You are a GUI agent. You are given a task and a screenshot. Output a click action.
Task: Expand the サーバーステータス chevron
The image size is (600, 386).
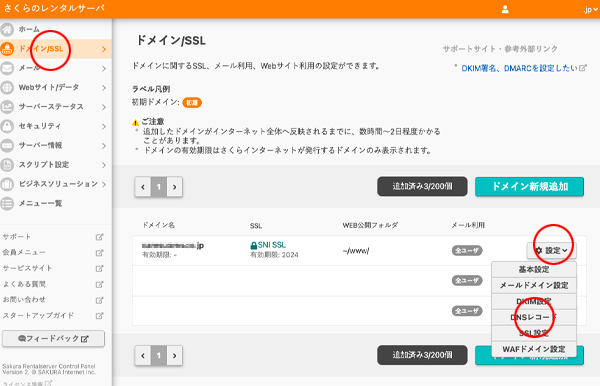click(104, 107)
